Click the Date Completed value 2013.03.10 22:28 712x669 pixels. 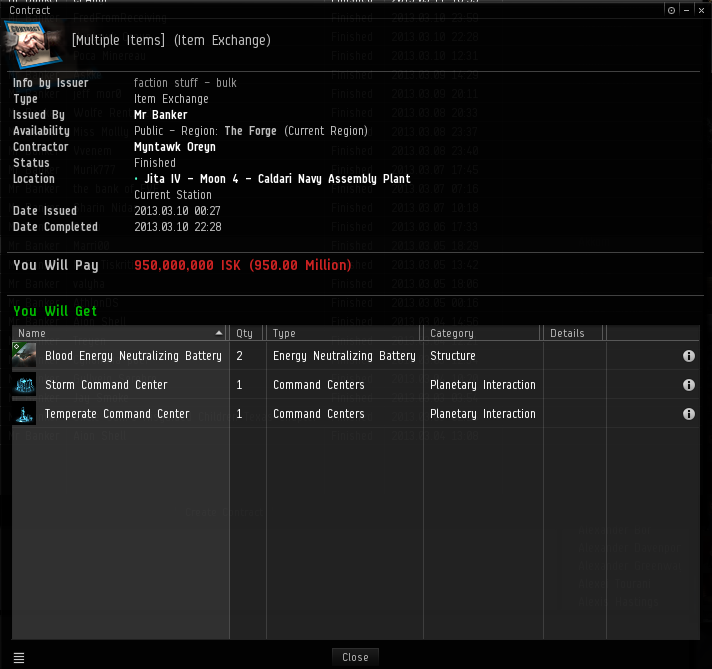(x=178, y=227)
